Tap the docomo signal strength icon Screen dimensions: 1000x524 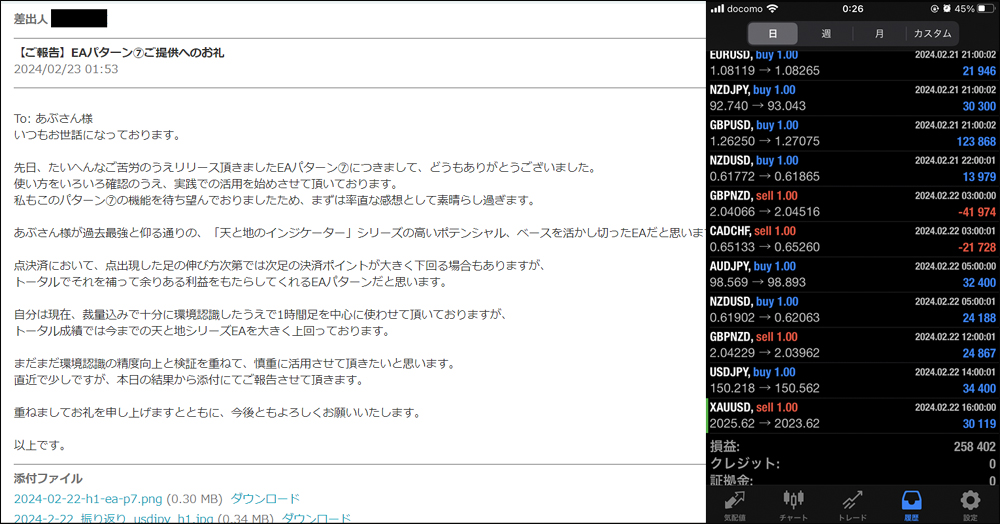[x=717, y=8]
